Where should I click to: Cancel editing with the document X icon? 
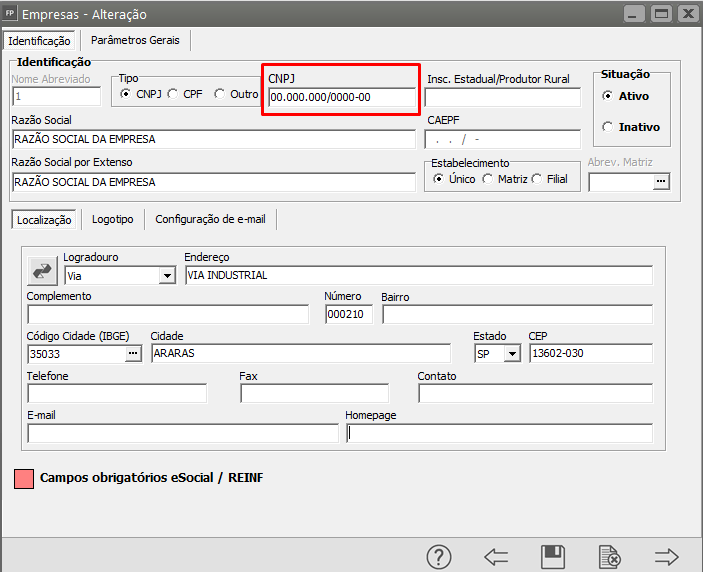point(608,556)
